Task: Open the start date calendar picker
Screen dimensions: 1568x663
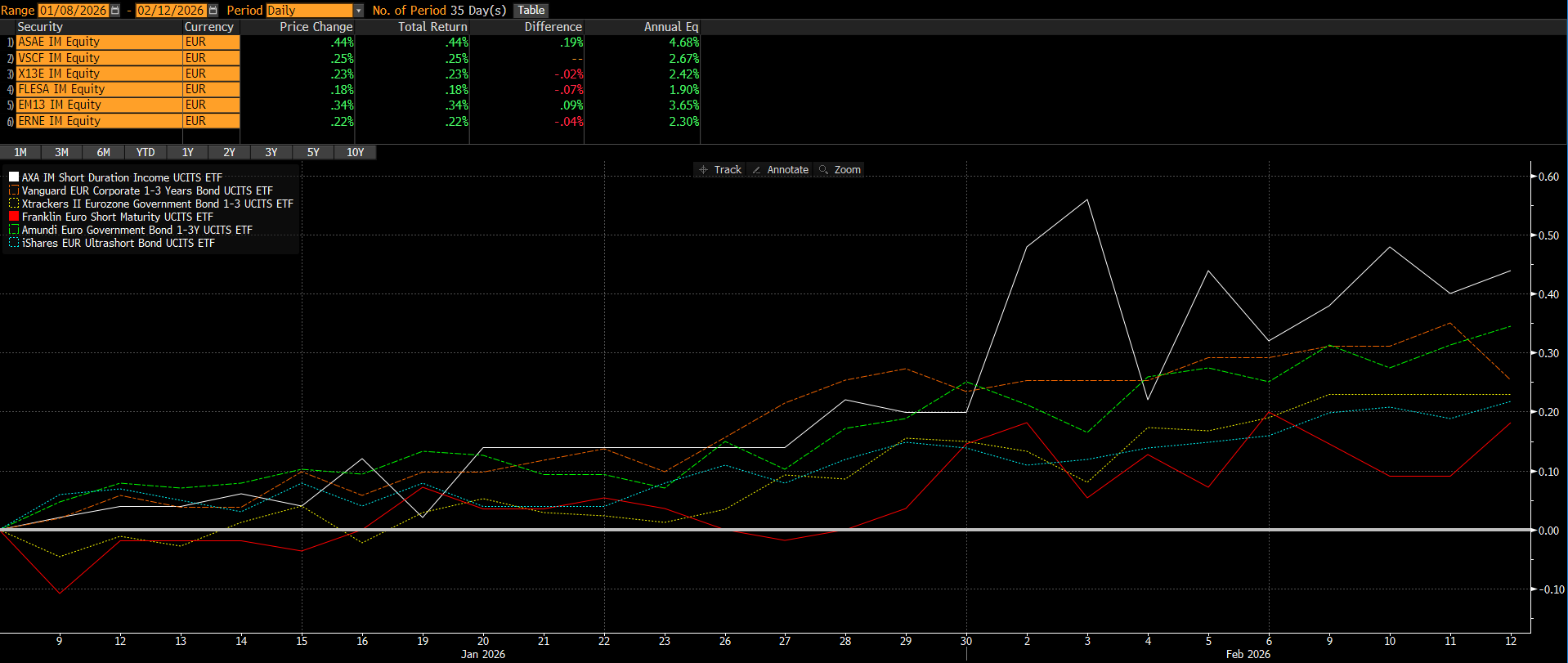Action: pyautogui.click(x=115, y=11)
